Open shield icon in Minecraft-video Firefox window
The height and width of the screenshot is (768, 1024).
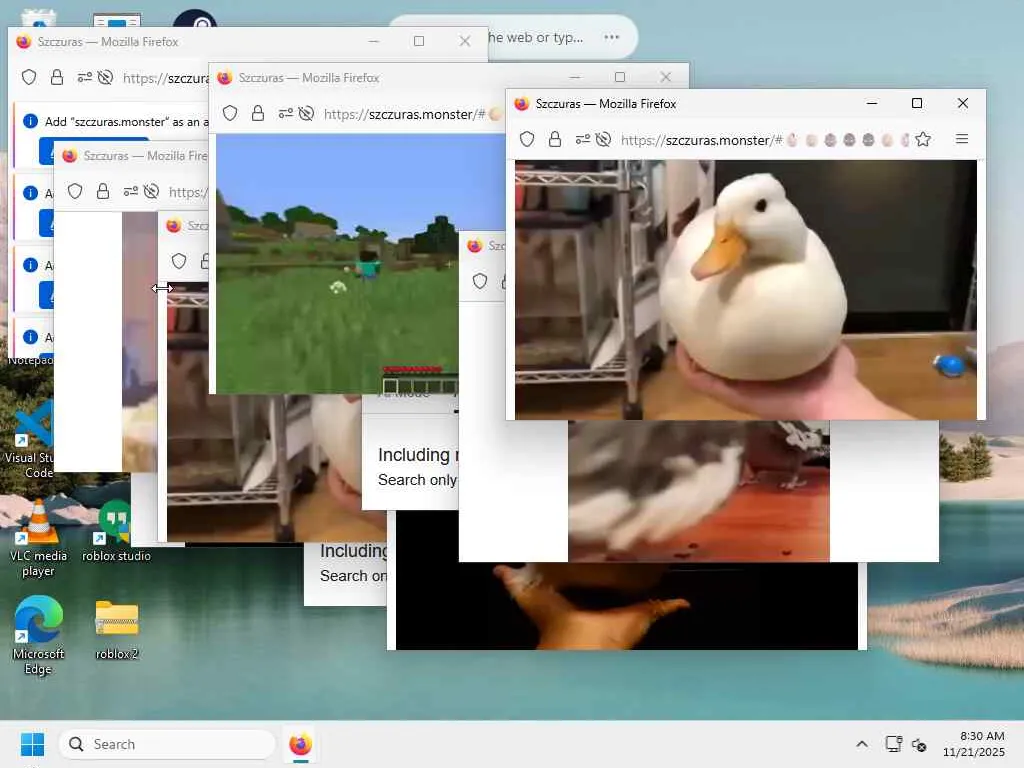(230, 113)
